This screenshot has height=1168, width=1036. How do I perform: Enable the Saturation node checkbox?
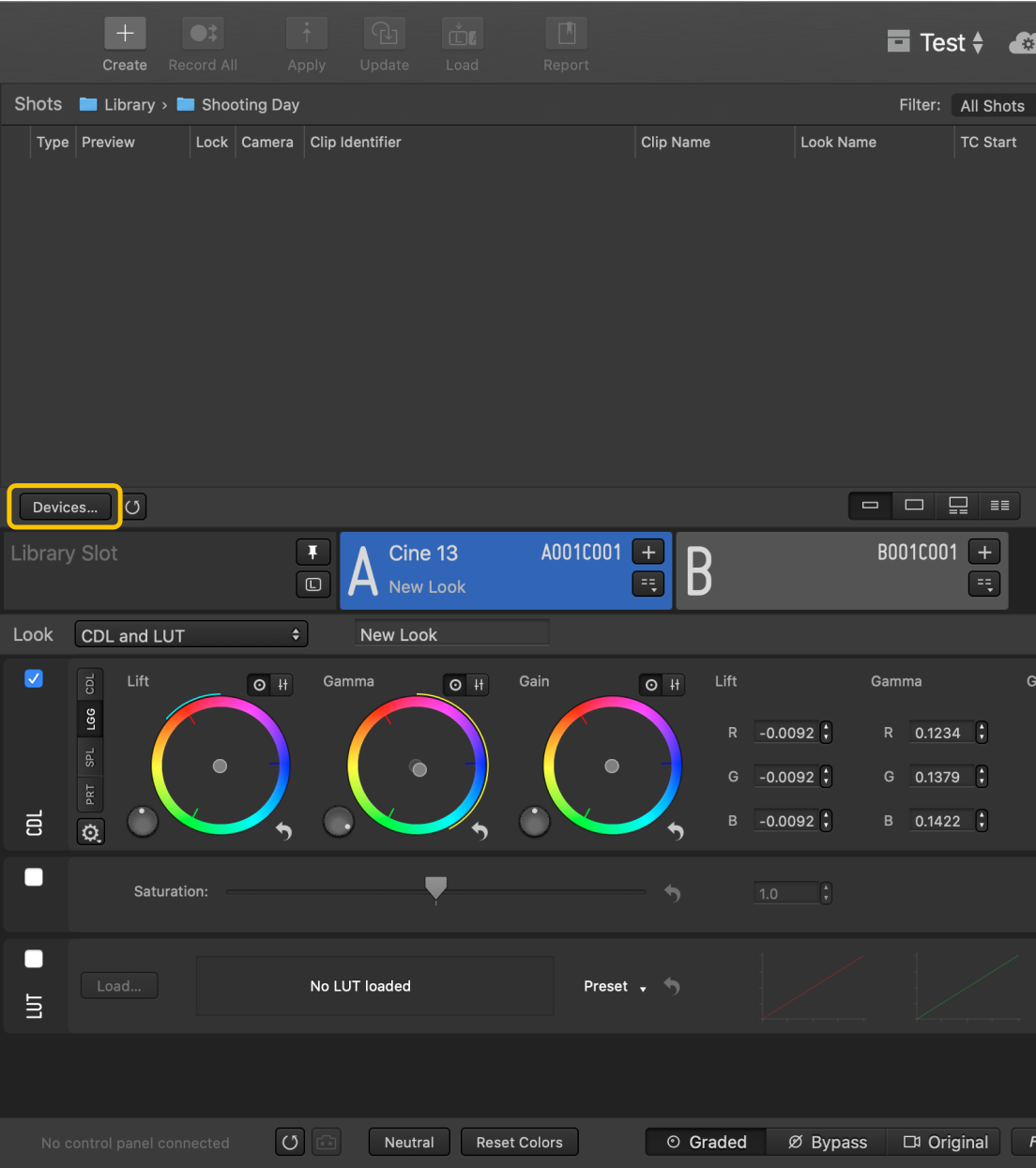(x=34, y=877)
